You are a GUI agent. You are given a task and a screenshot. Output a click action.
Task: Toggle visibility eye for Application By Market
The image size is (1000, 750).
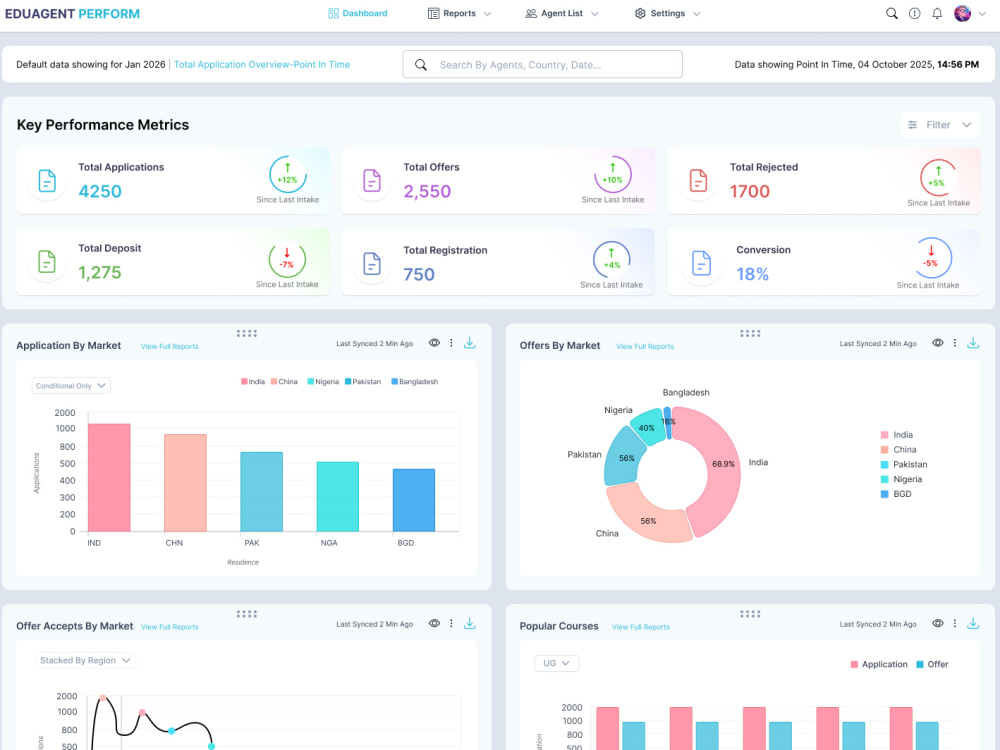point(434,343)
